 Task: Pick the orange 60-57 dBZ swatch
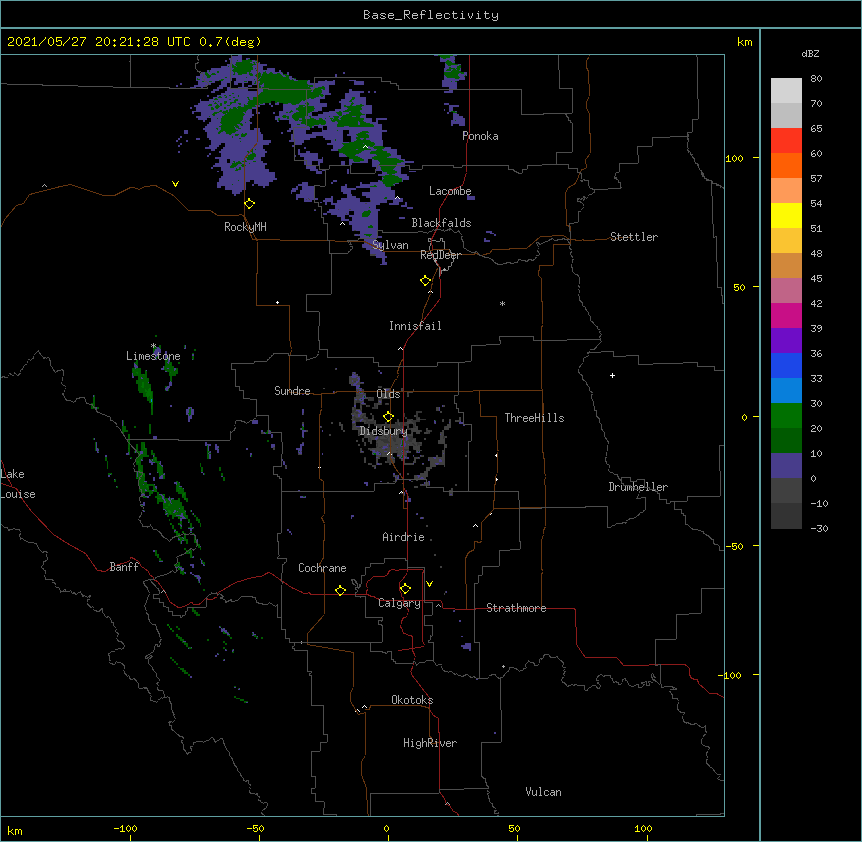[x=786, y=165]
